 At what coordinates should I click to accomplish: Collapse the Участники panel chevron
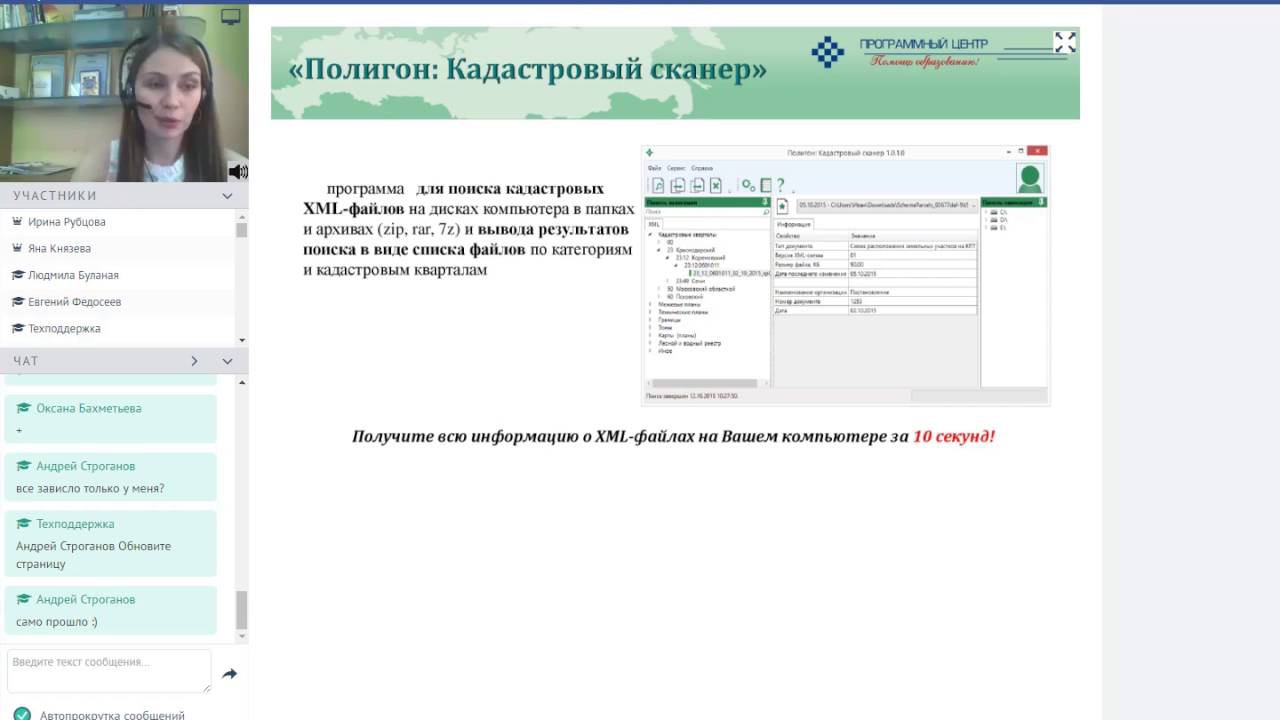click(x=227, y=196)
